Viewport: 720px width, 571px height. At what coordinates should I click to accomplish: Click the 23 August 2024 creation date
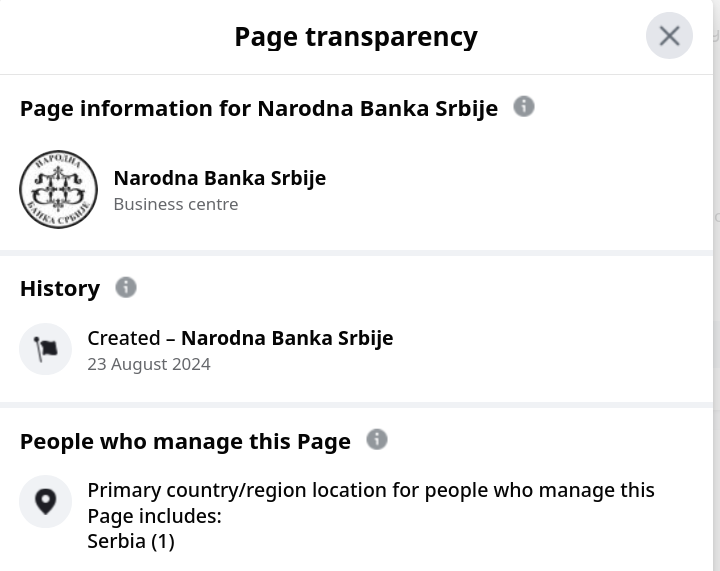pyautogui.click(x=149, y=364)
